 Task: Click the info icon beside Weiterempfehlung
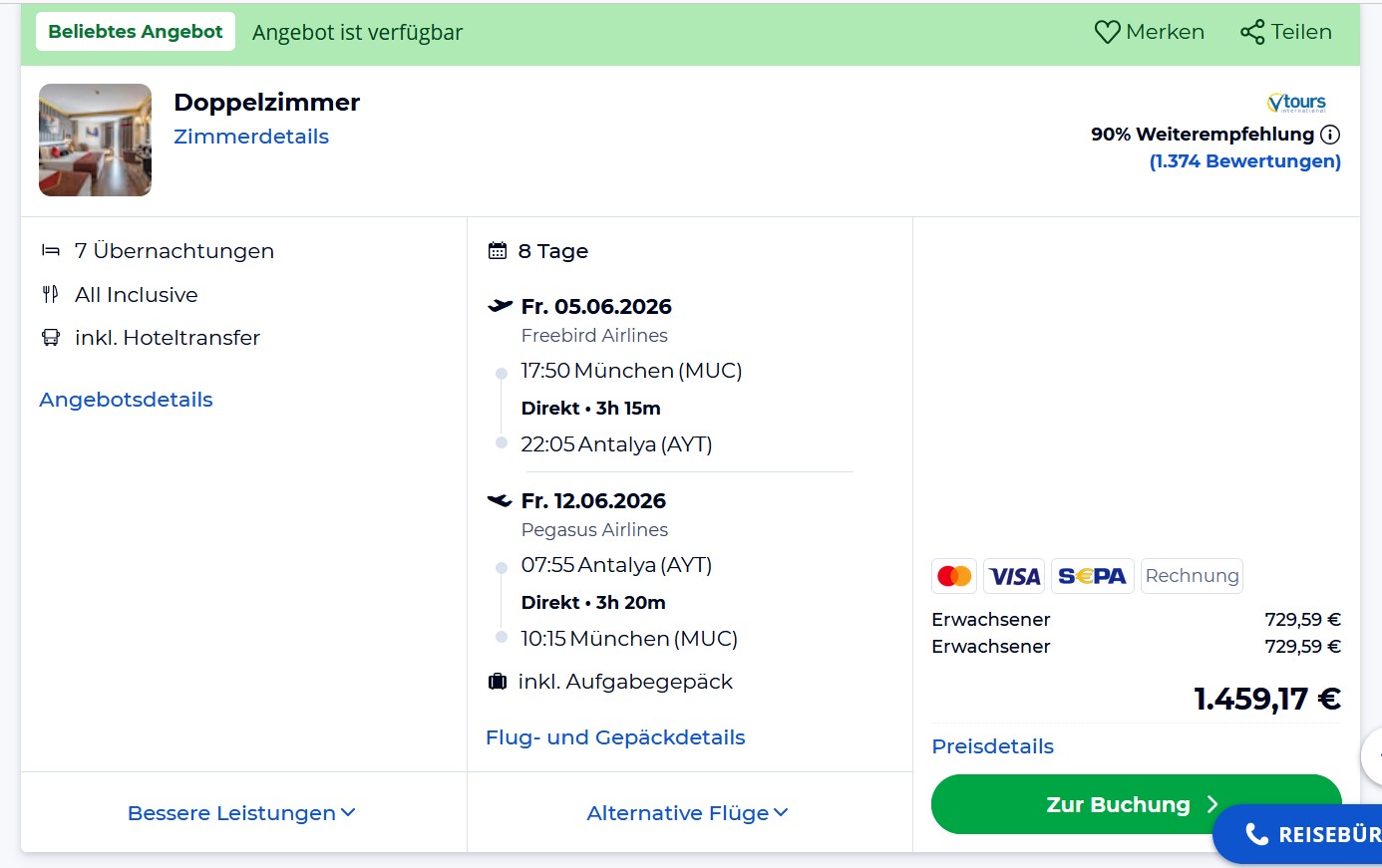(x=1330, y=135)
